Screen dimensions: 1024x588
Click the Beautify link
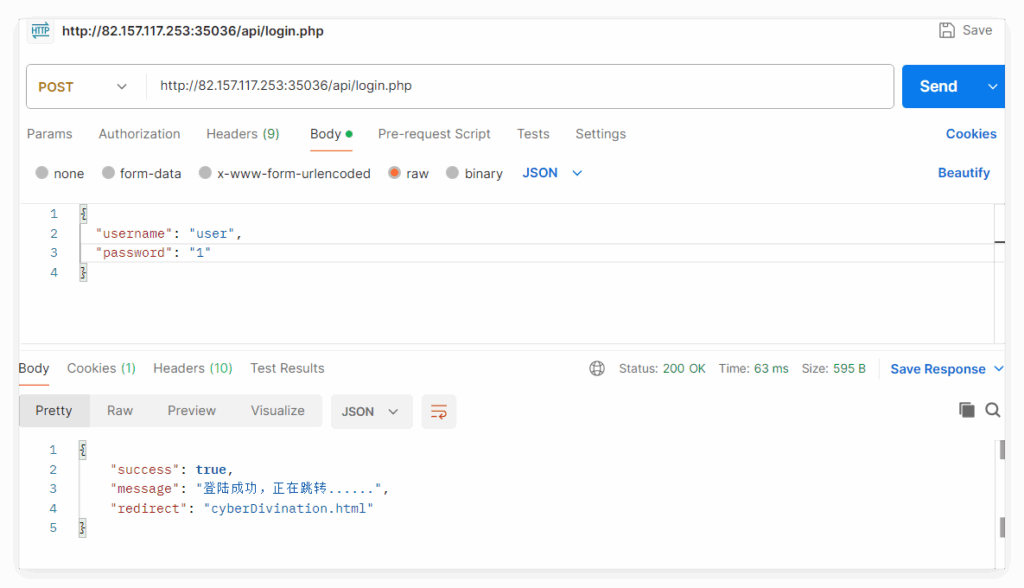(963, 173)
